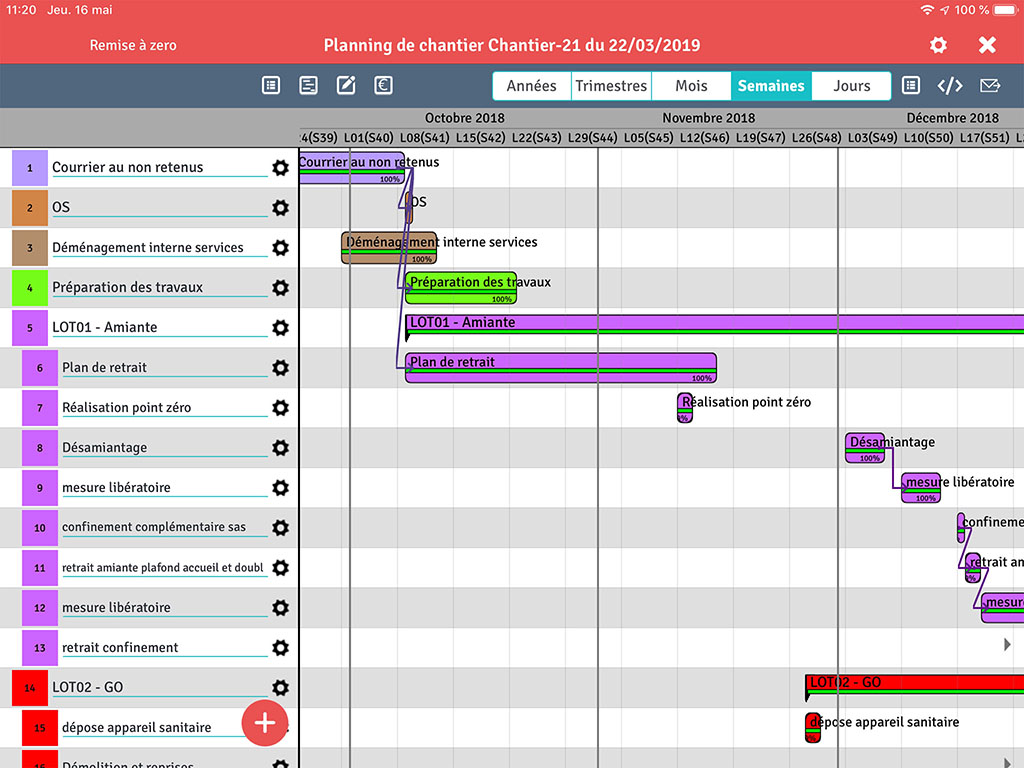Click arrow marker on retrait confinement row
The image size is (1024, 768).
pyautogui.click(x=1007, y=645)
